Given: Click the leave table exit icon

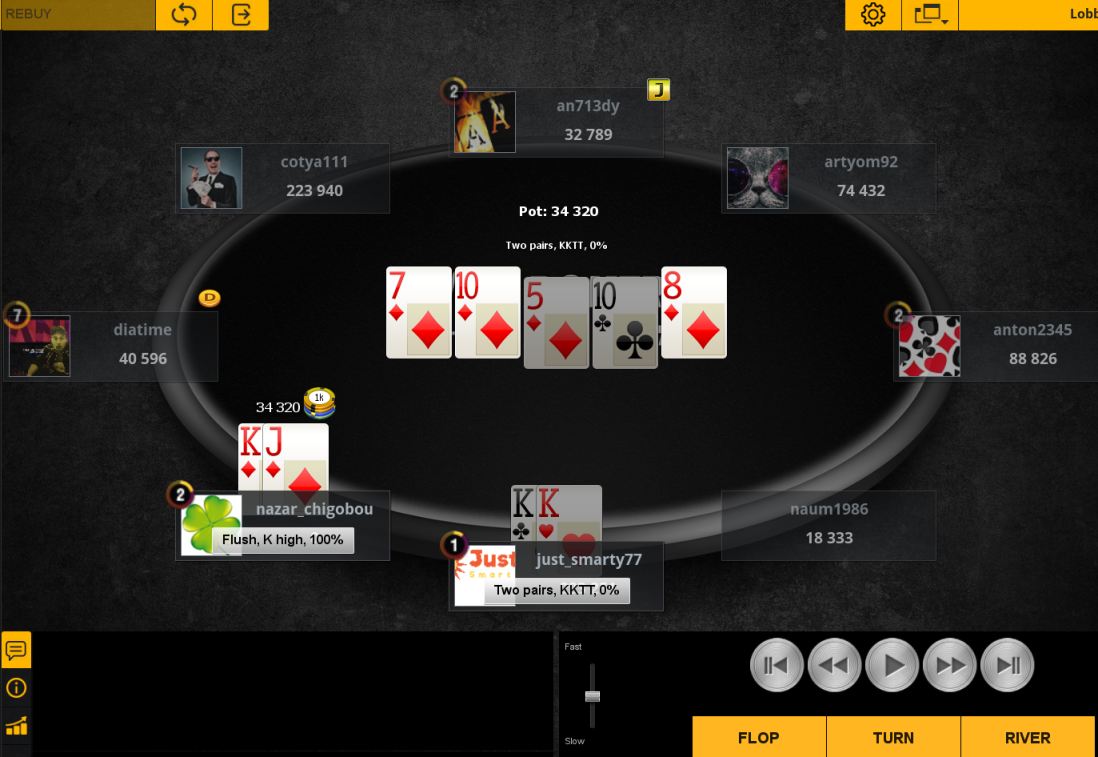Looking at the screenshot, I should 241,15.
